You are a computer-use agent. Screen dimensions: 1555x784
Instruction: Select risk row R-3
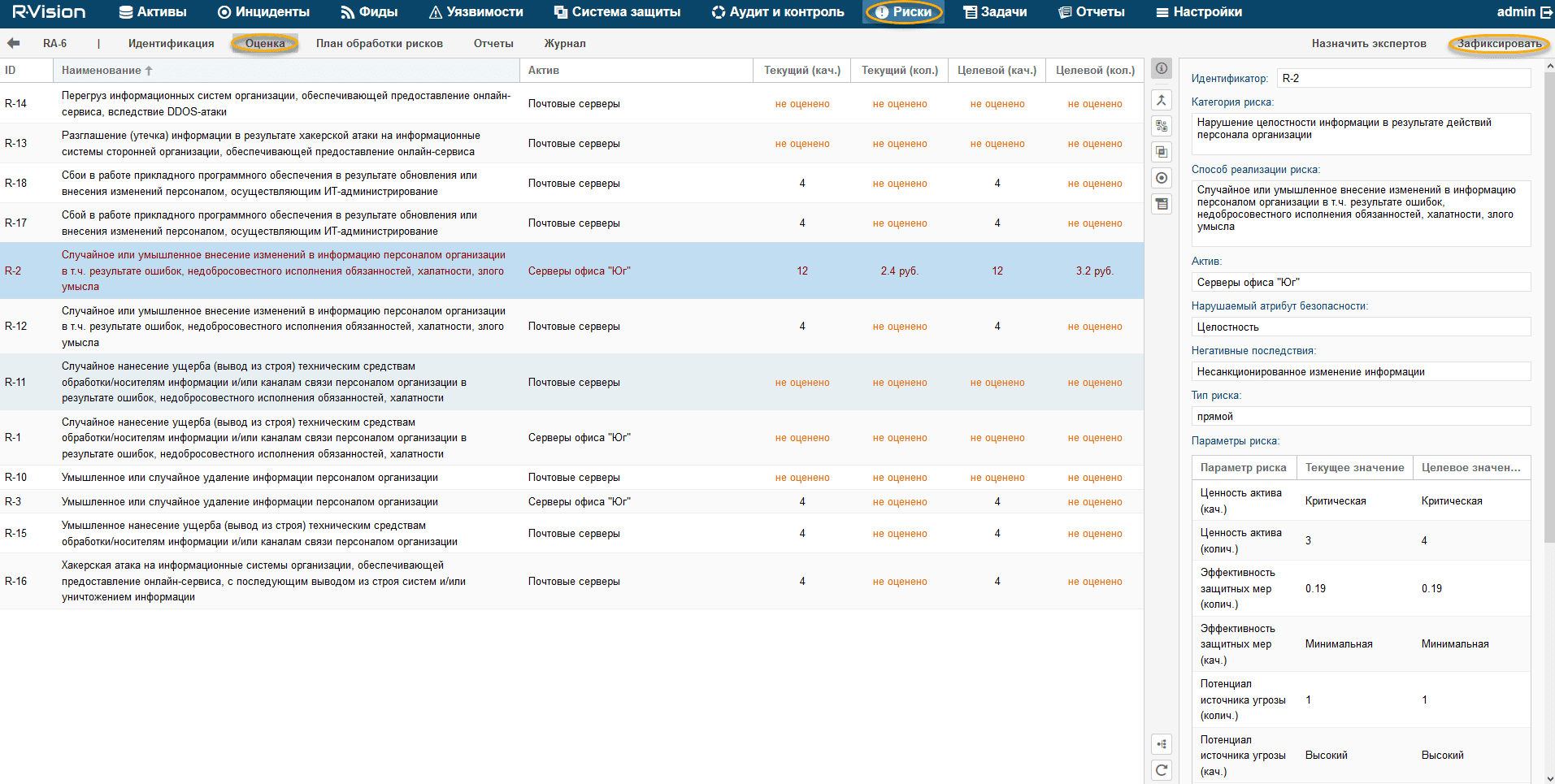click(x=571, y=501)
